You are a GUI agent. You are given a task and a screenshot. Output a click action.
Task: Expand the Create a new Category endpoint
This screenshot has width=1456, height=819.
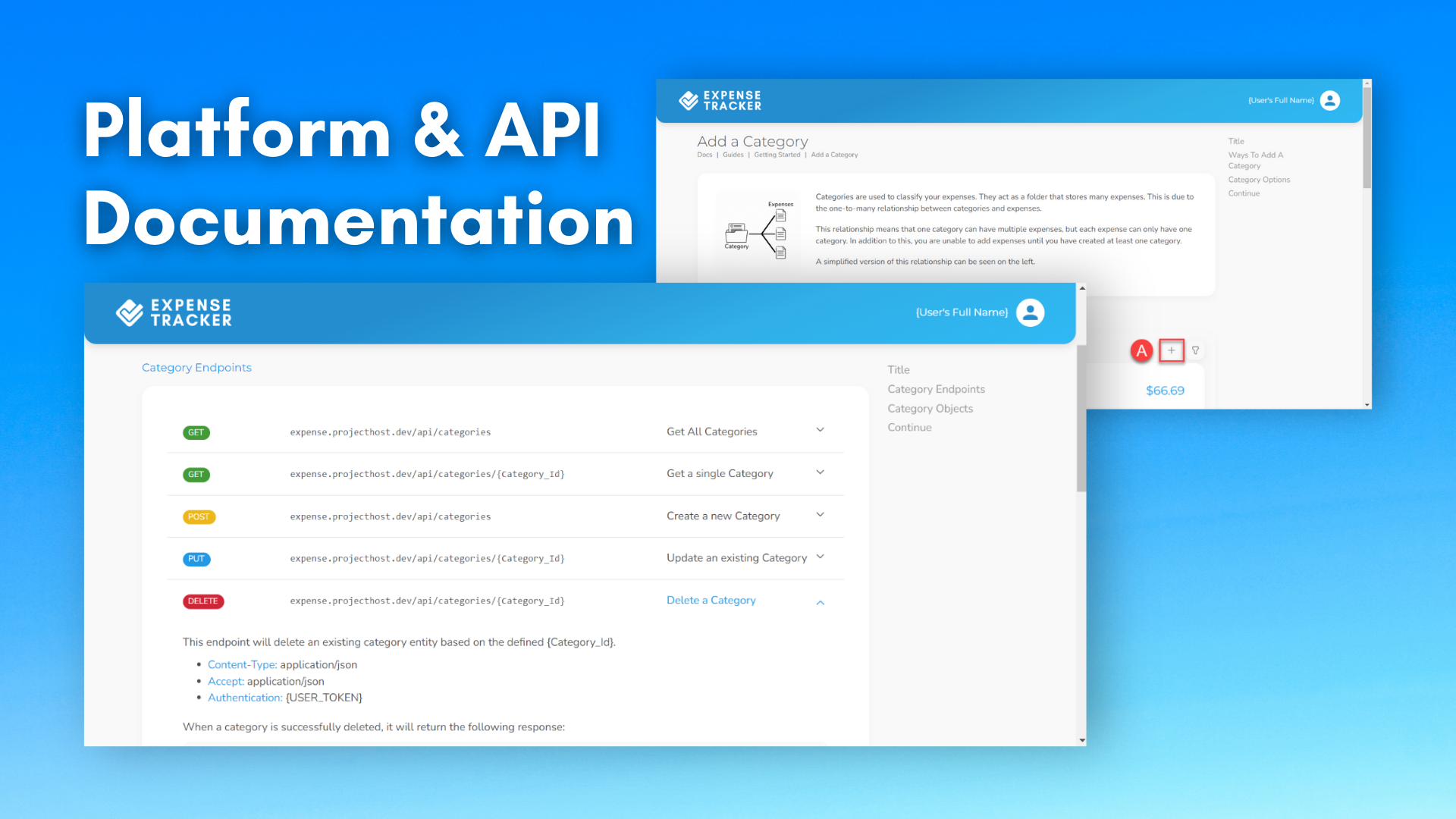820,515
